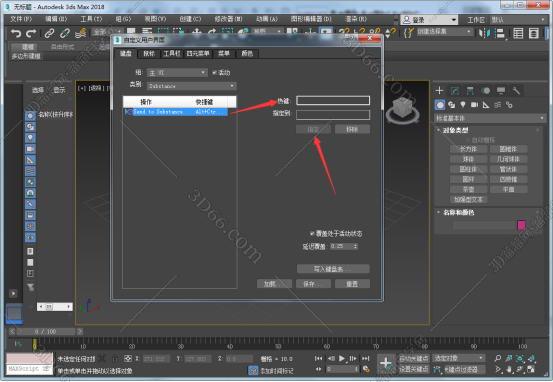Screen dimensions: 553x382
Task: Switch to the 四元菜单 tab
Action: [x=198, y=53]
